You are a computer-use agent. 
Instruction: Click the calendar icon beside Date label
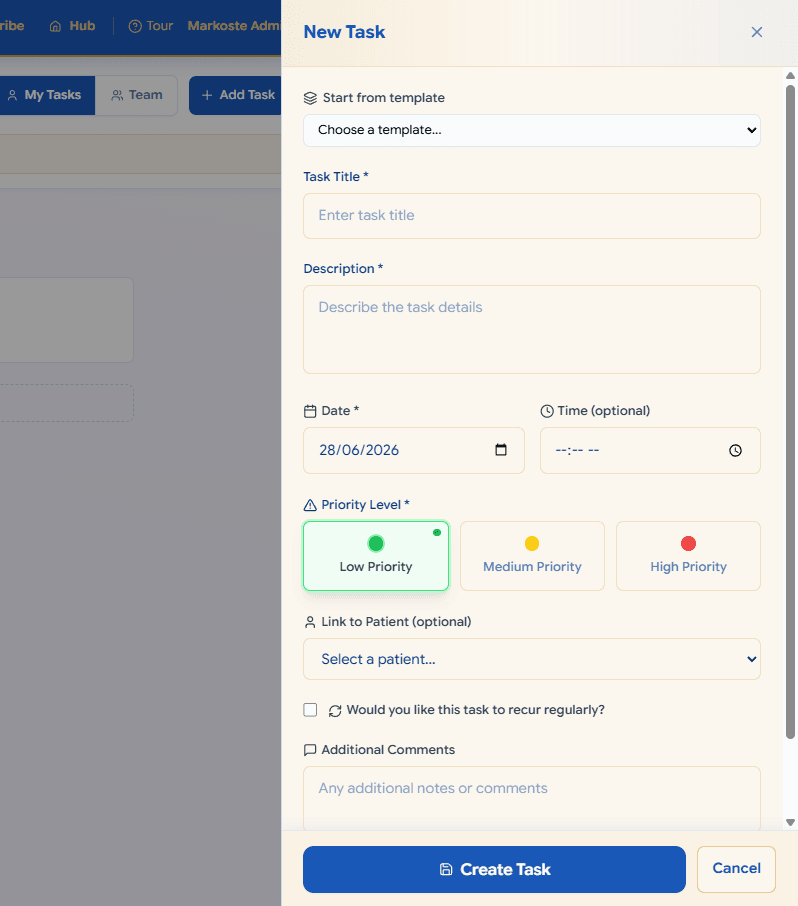pyautogui.click(x=310, y=411)
